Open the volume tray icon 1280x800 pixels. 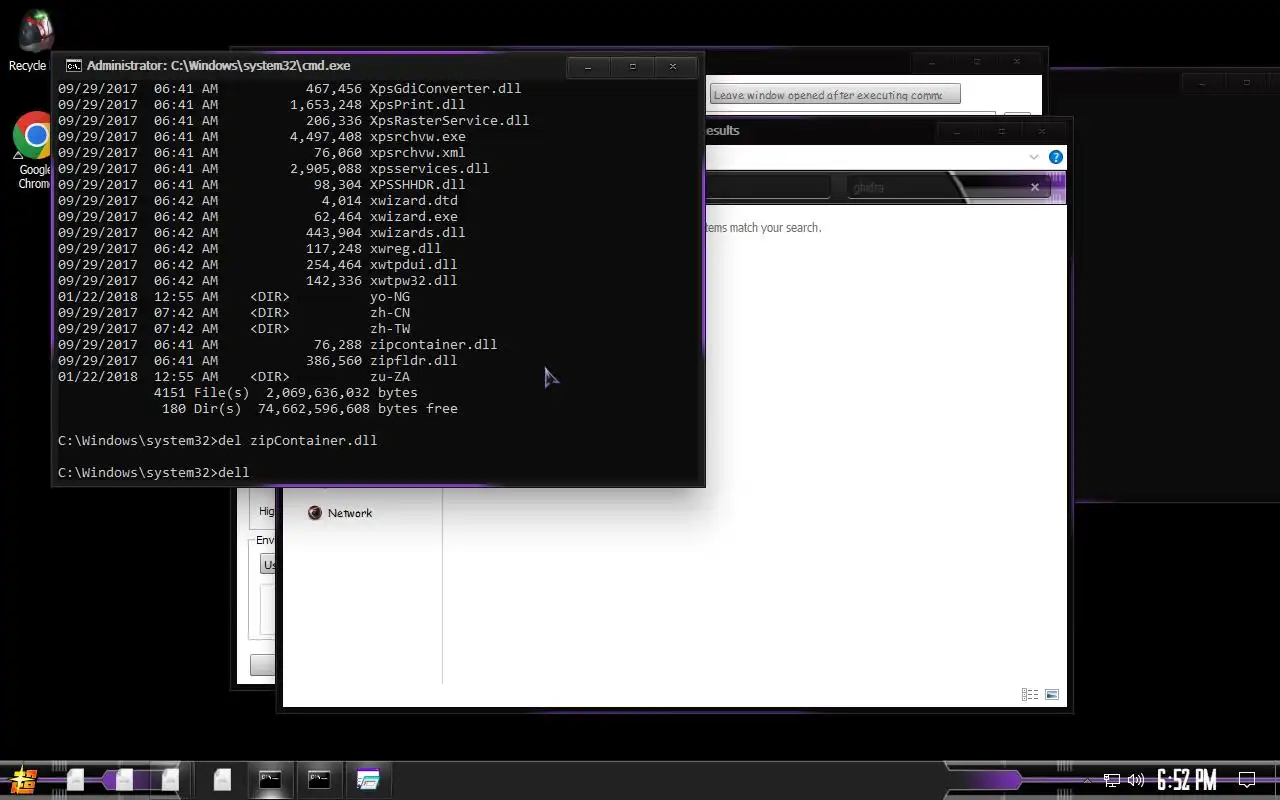(x=1136, y=780)
